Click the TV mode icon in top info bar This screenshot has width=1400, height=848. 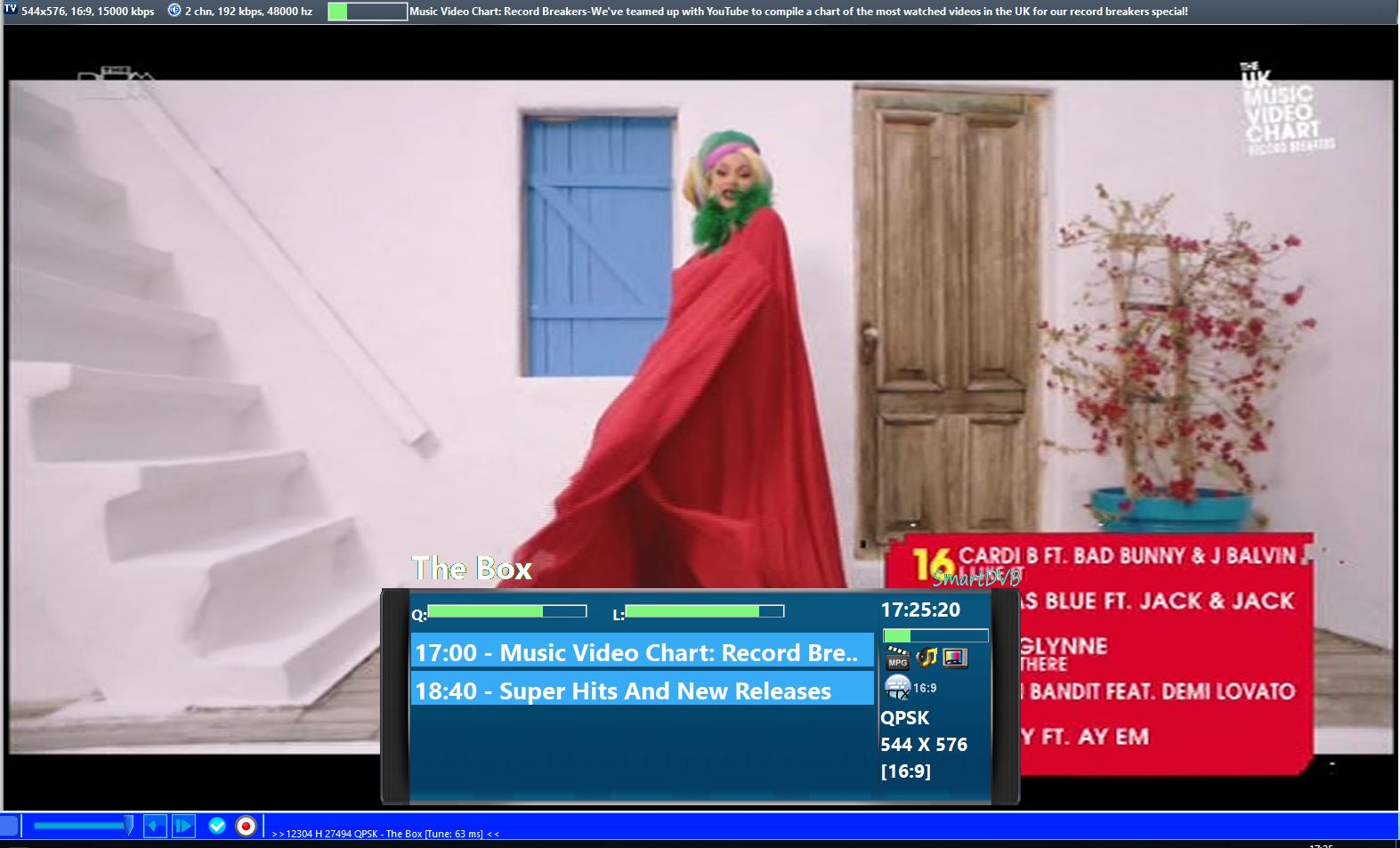[11, 9]
